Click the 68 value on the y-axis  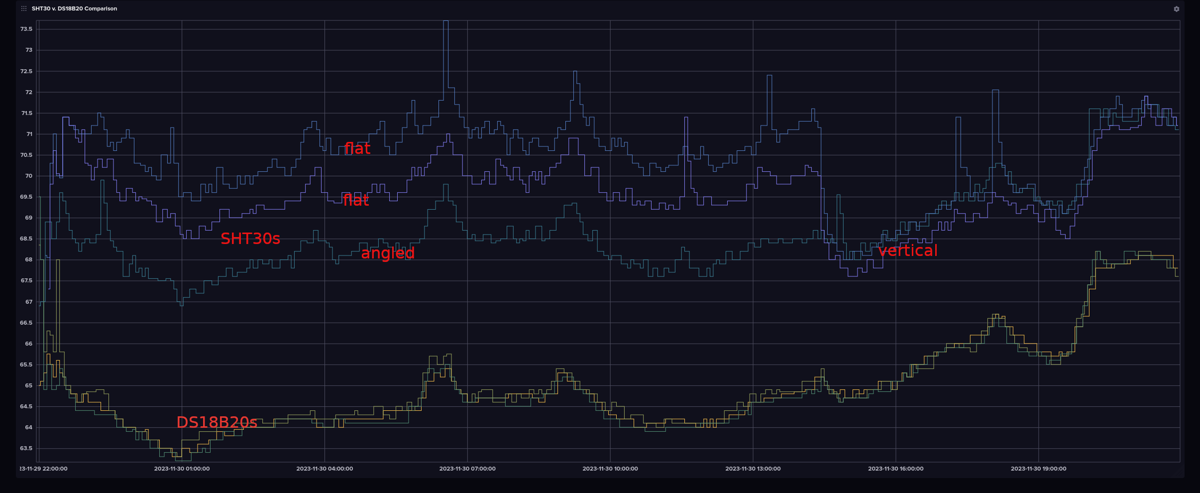click(29, 260)
